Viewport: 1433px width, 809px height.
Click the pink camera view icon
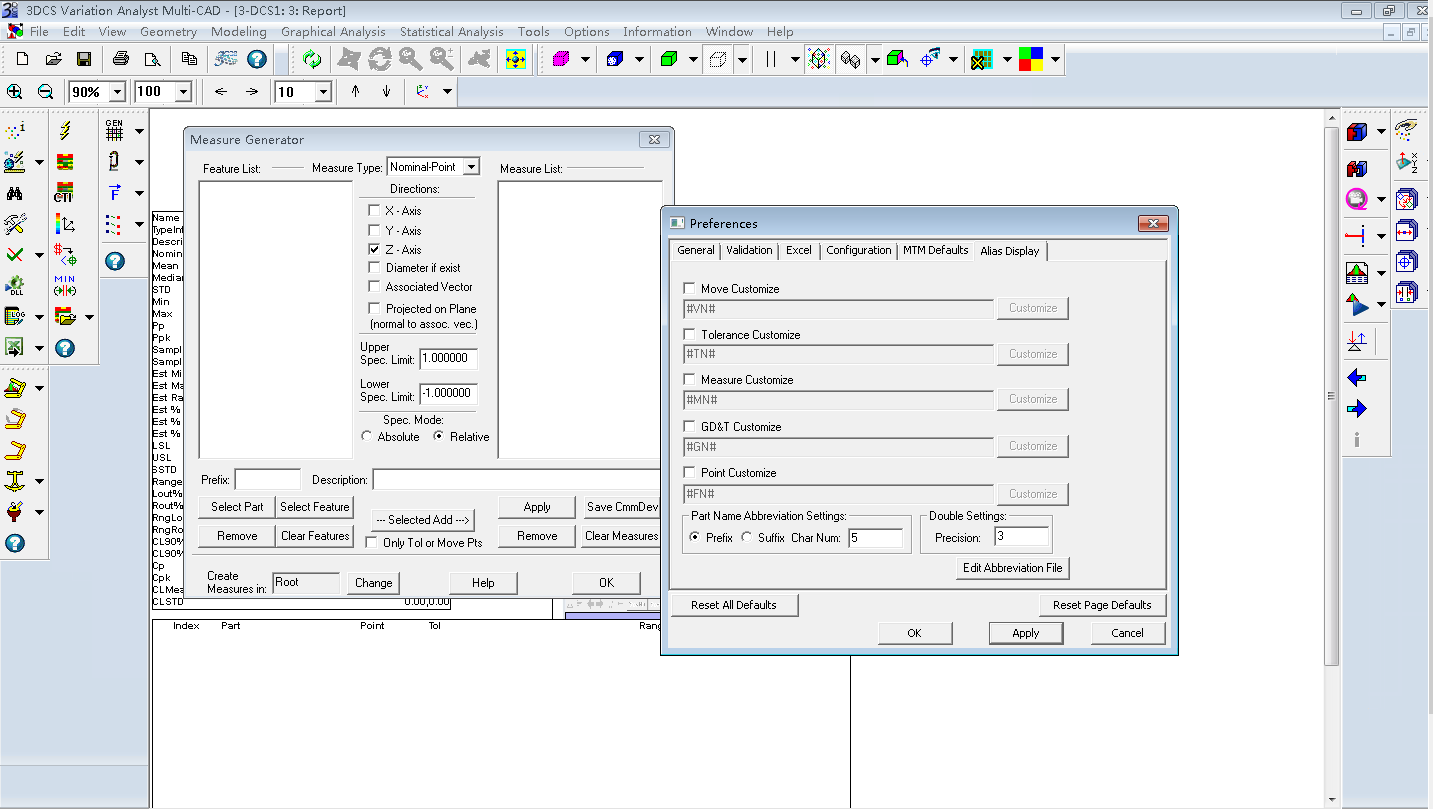pyautogui.click(x=1357, y=199)
